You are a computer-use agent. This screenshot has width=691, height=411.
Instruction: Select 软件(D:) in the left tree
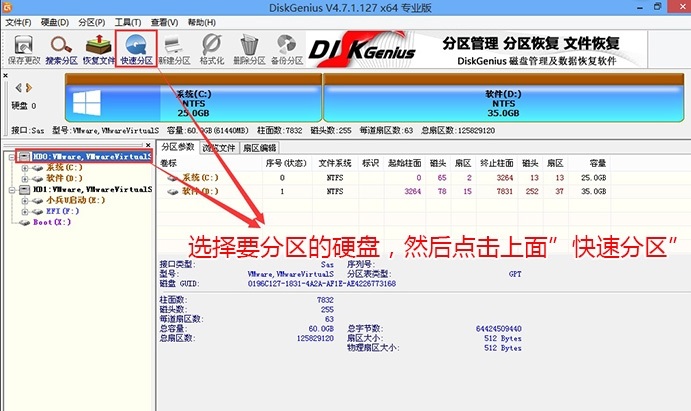click(x=64, y=178)
